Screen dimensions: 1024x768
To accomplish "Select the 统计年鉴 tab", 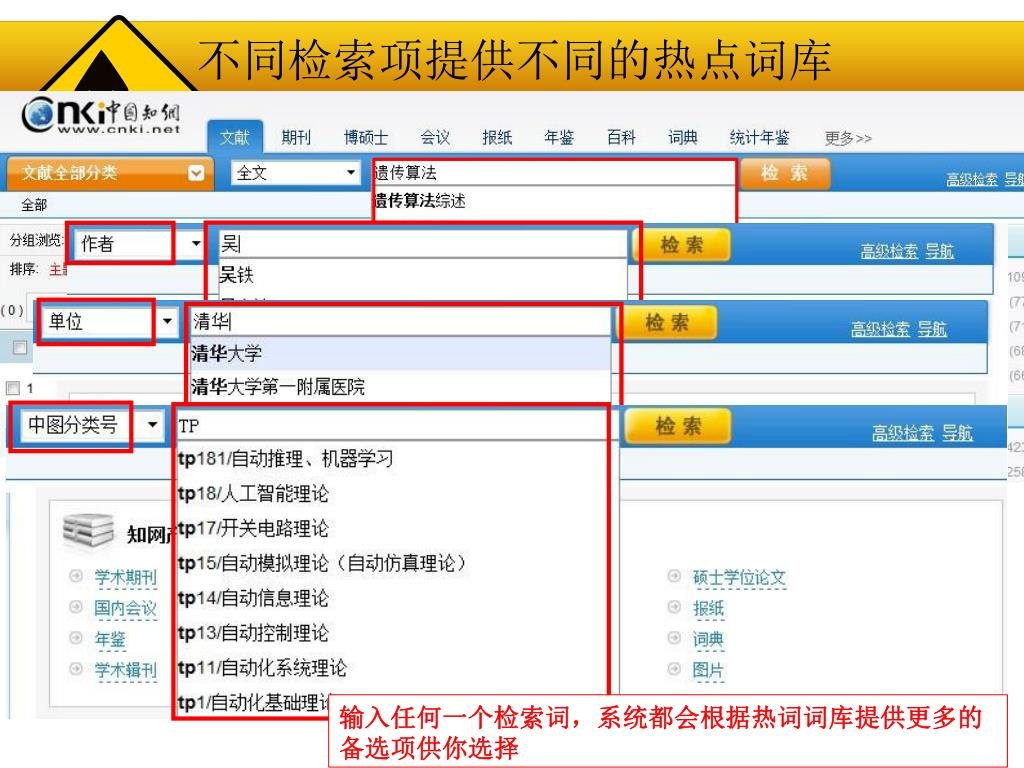I will pyautogui.click(x=760, y=138).
